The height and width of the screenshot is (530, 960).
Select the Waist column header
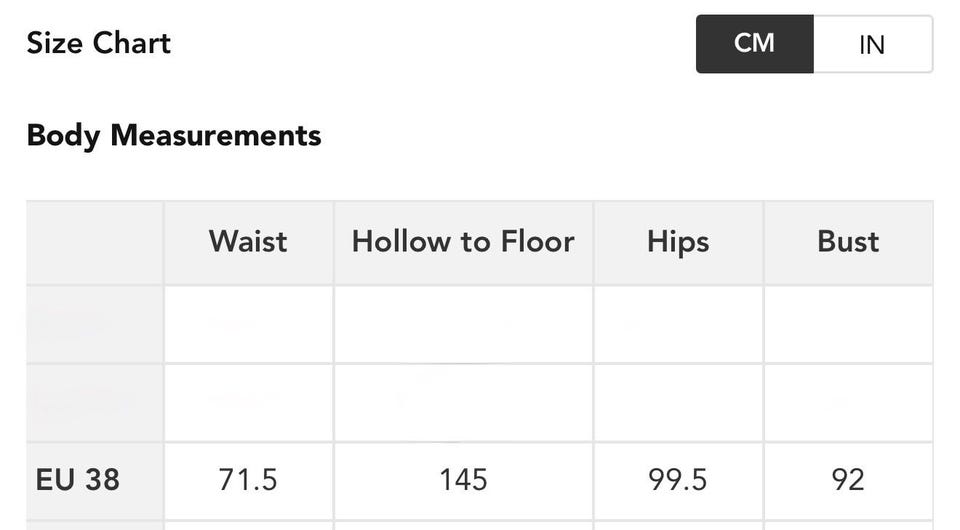[x=249, y=242]
